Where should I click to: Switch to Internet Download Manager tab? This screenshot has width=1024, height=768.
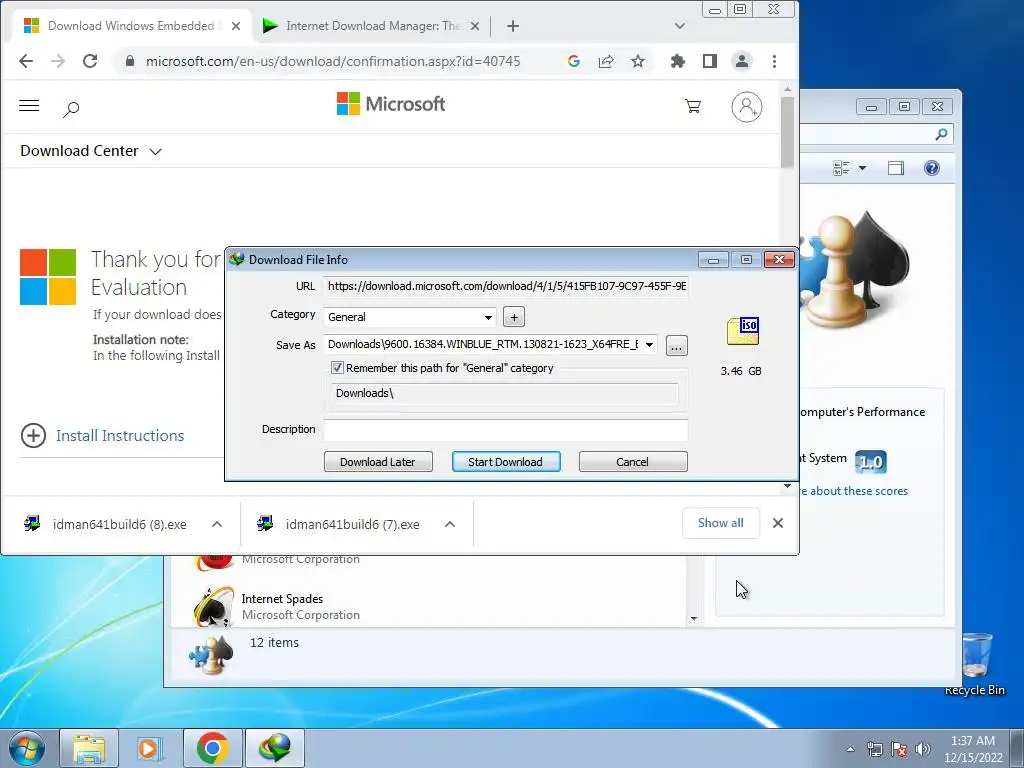(372, 26)
